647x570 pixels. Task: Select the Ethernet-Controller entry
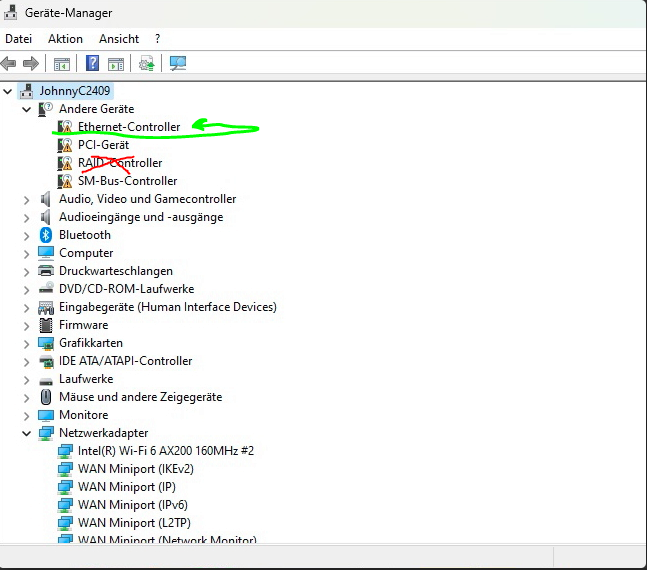coord(129,127)
